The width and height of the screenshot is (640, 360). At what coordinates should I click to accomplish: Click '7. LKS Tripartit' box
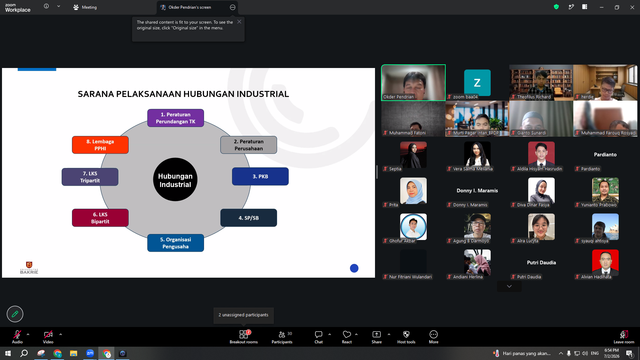[x=90, y=177]
